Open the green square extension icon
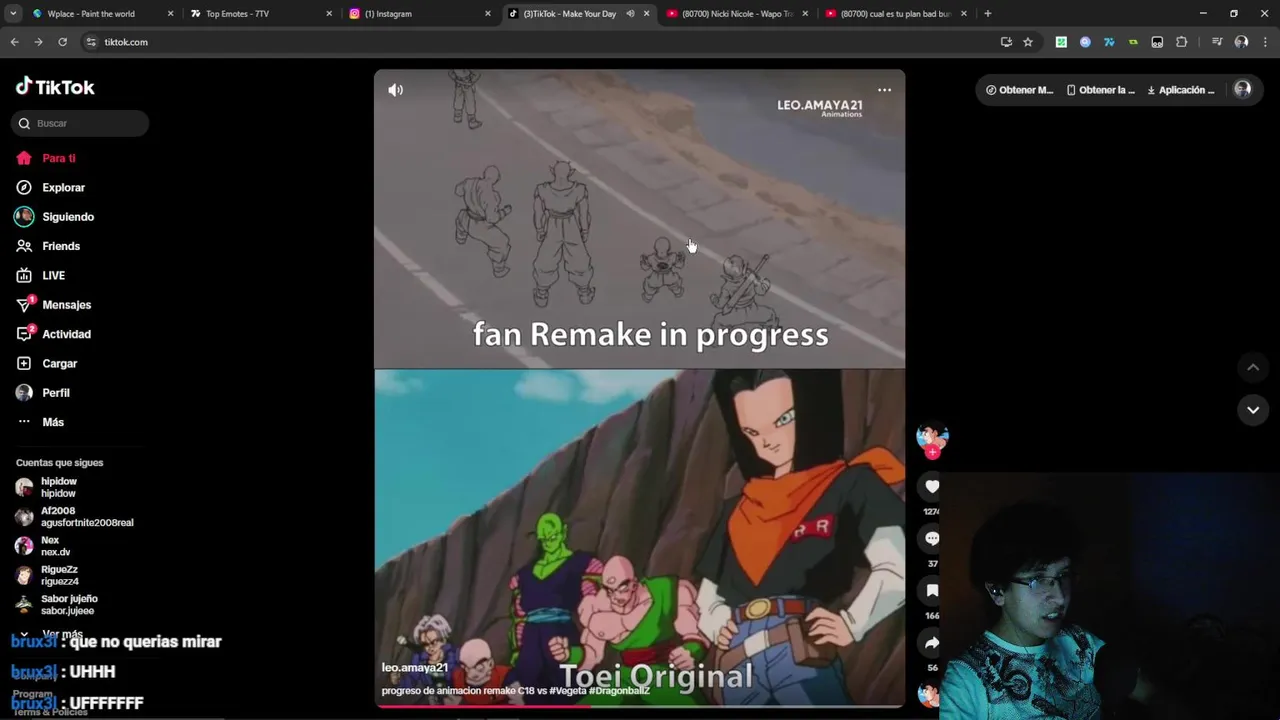Viewport: 1280px width, 720px height. pyautogui.click(x=1061, y=42)
